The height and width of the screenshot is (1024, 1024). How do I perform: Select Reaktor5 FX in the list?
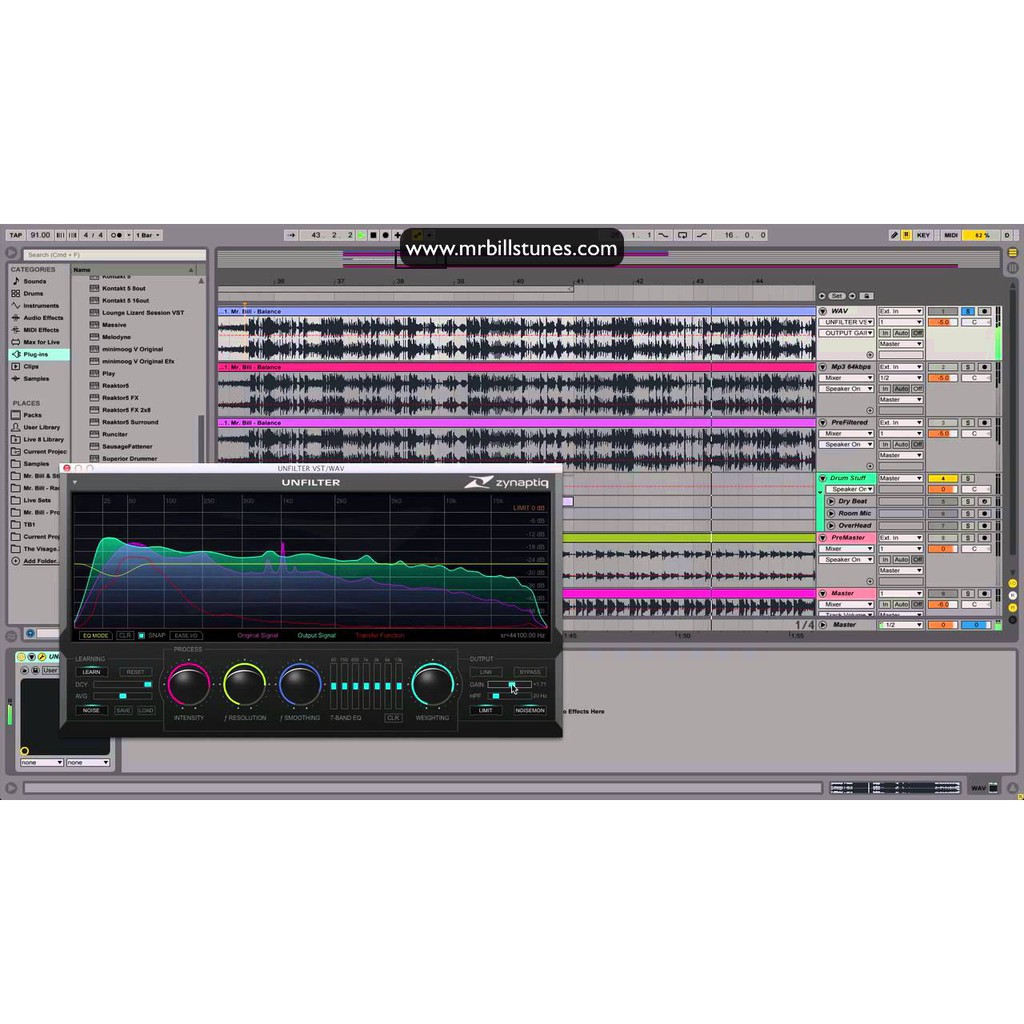pyautogui.click(x=120, y=398)
